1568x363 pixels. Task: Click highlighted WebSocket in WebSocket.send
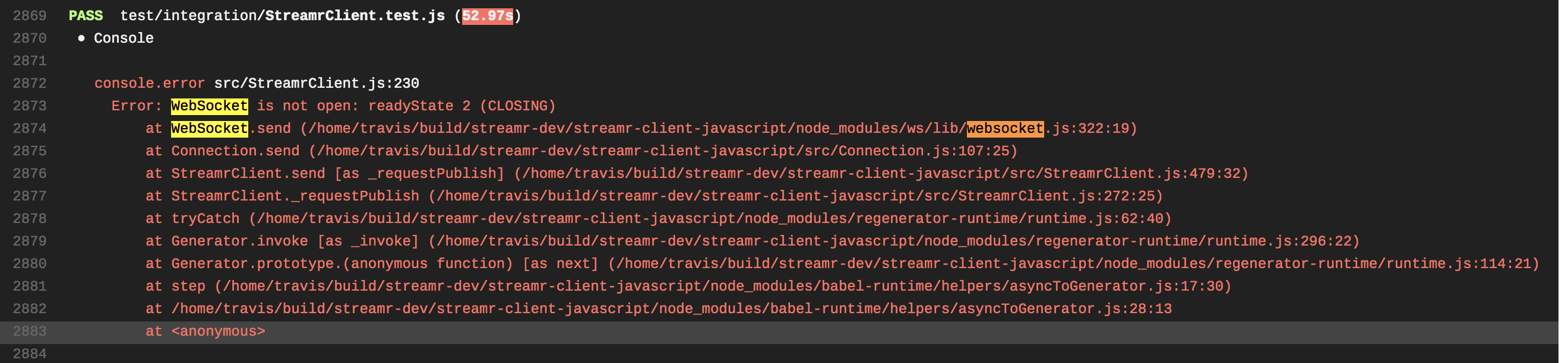(x=210, y=128)
